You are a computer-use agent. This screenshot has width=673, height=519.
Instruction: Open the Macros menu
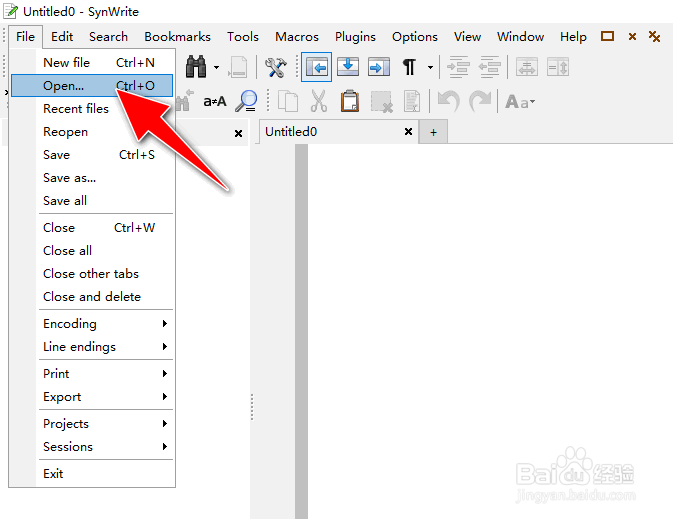(x=297, y=37)
